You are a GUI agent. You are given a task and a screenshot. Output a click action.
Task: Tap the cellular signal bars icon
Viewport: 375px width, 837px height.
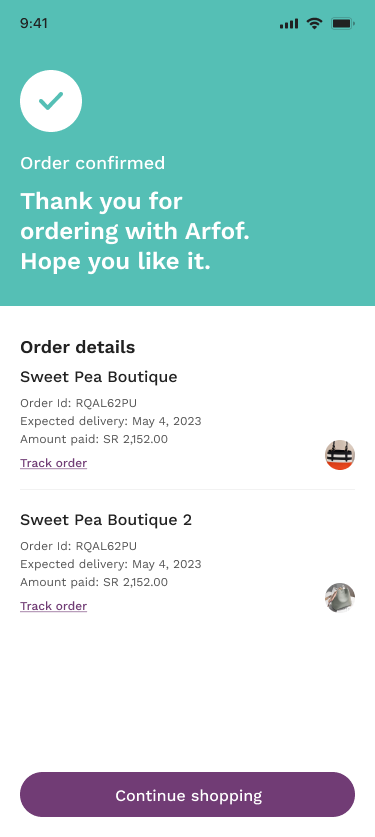[289, 23]
